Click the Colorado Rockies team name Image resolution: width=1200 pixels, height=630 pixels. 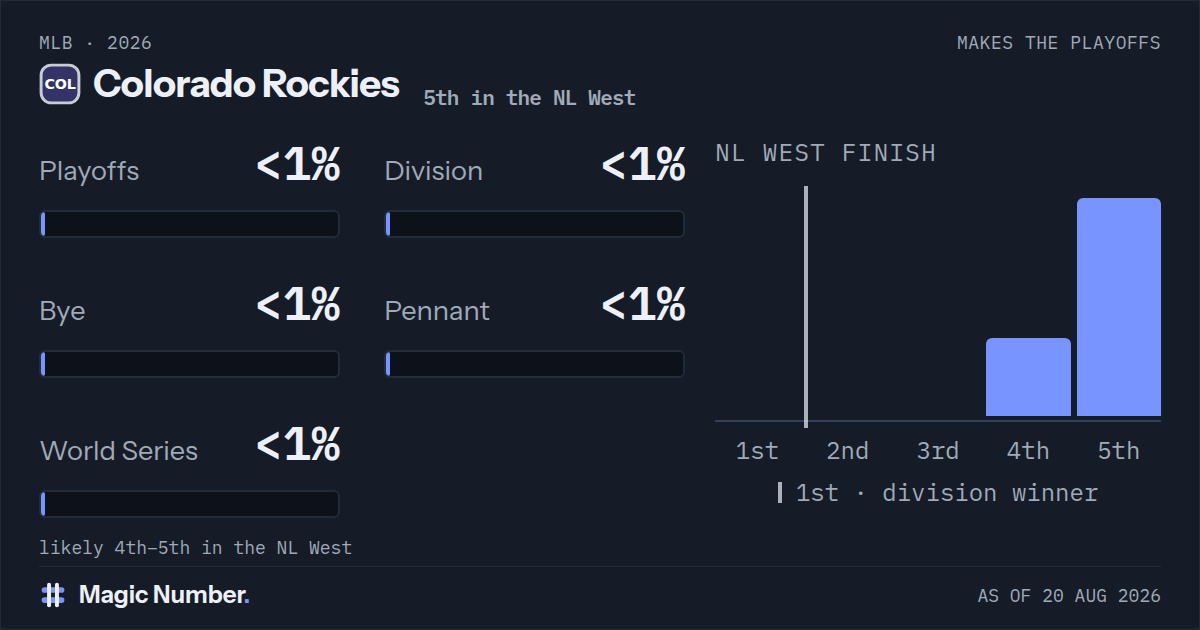click(246, 84)
